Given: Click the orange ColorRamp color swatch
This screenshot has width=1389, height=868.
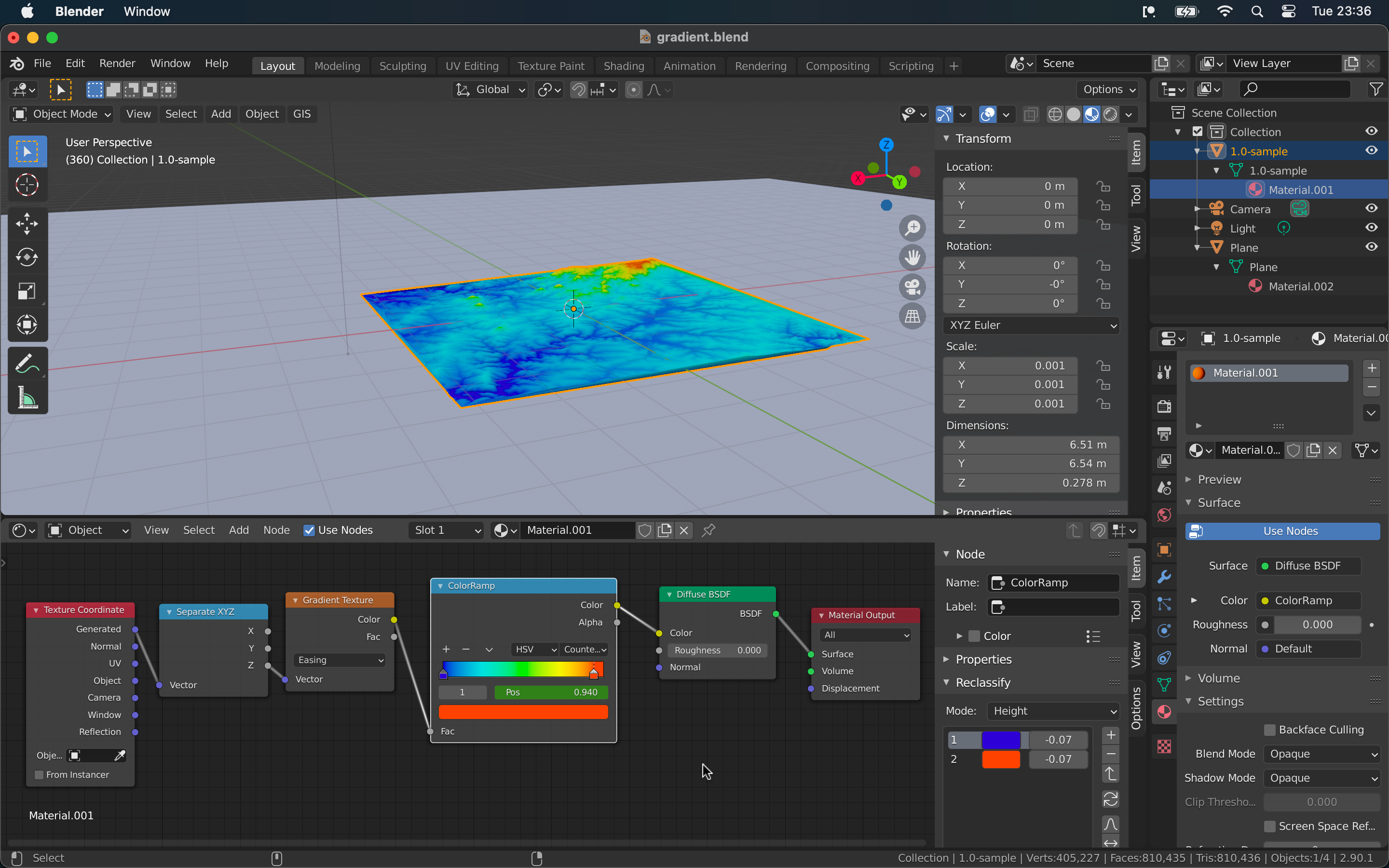Looking at the screenshot, I should click(x=523, y=712).
